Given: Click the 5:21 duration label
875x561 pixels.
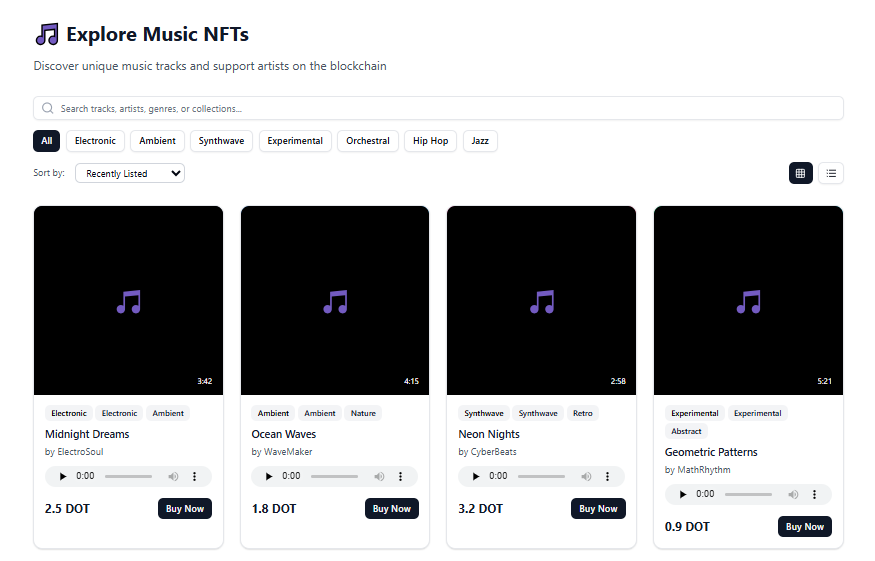Looking at the screenshot, I should click(x=824, y=381).
